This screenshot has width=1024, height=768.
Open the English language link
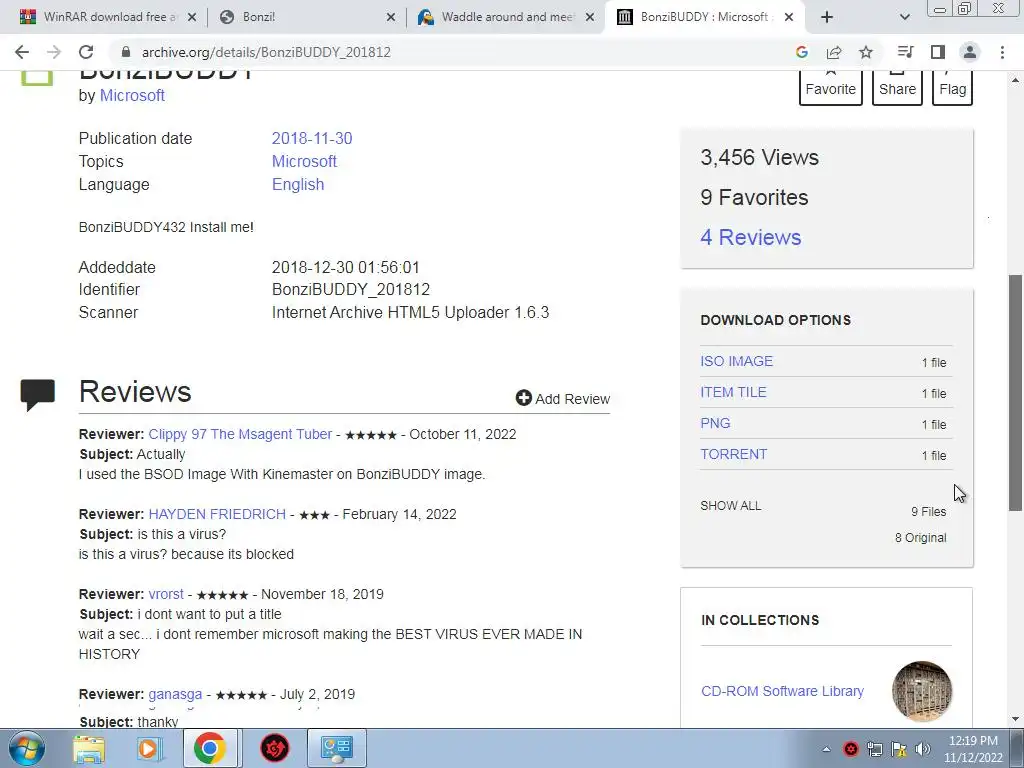point(298,185)
